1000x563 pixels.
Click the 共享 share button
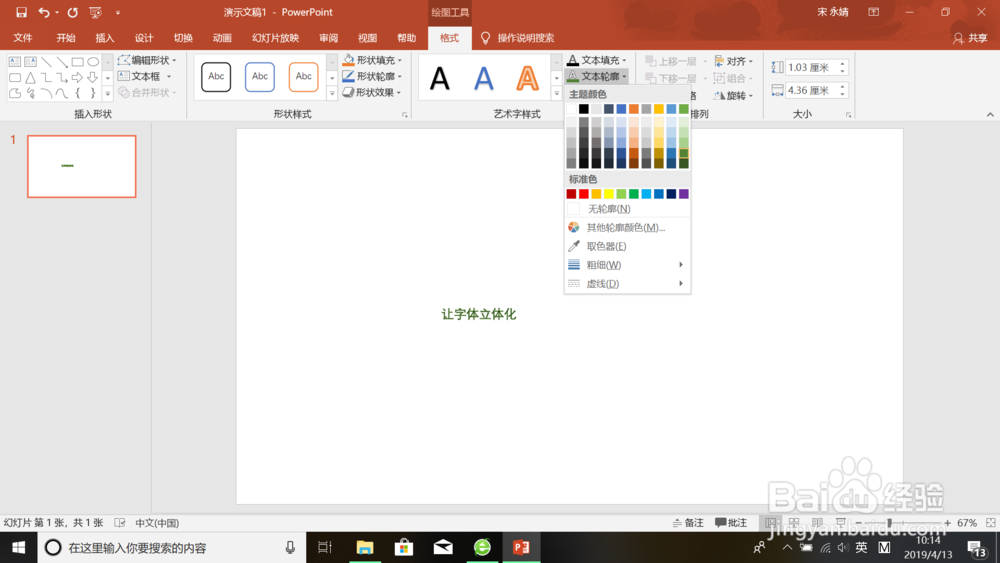(x=970, y=38)
